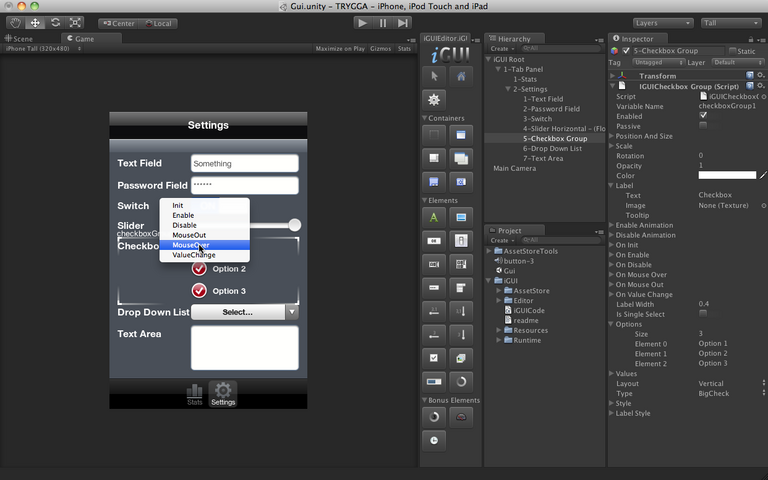Add a Label element (A icon)
Viewport: 768px width, 480px height.
434,216
